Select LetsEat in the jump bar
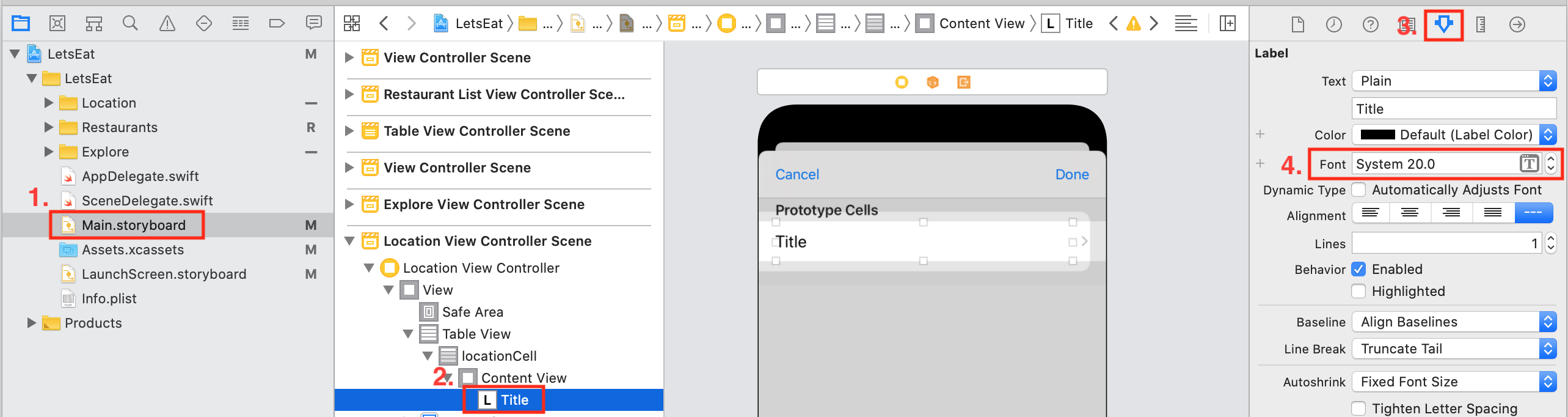Screen dimensions: 1568x417 tap(468, 24)
